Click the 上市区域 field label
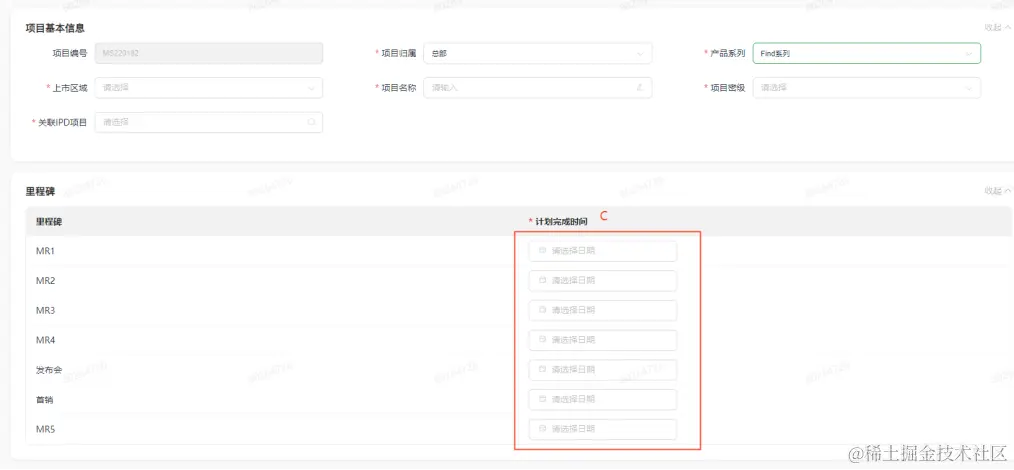1014x470 pixels. pos(70,87)
